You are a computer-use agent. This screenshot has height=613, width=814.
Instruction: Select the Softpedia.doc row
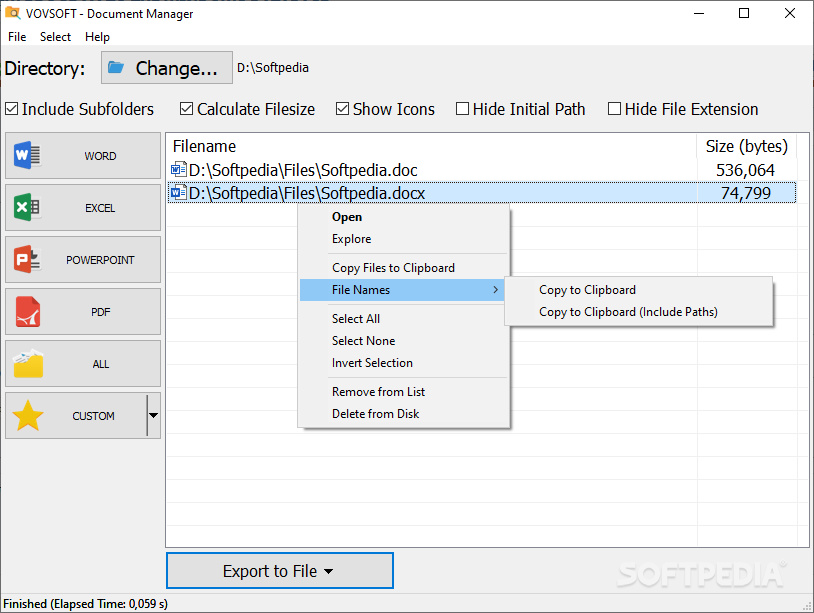tap(482, 170)
